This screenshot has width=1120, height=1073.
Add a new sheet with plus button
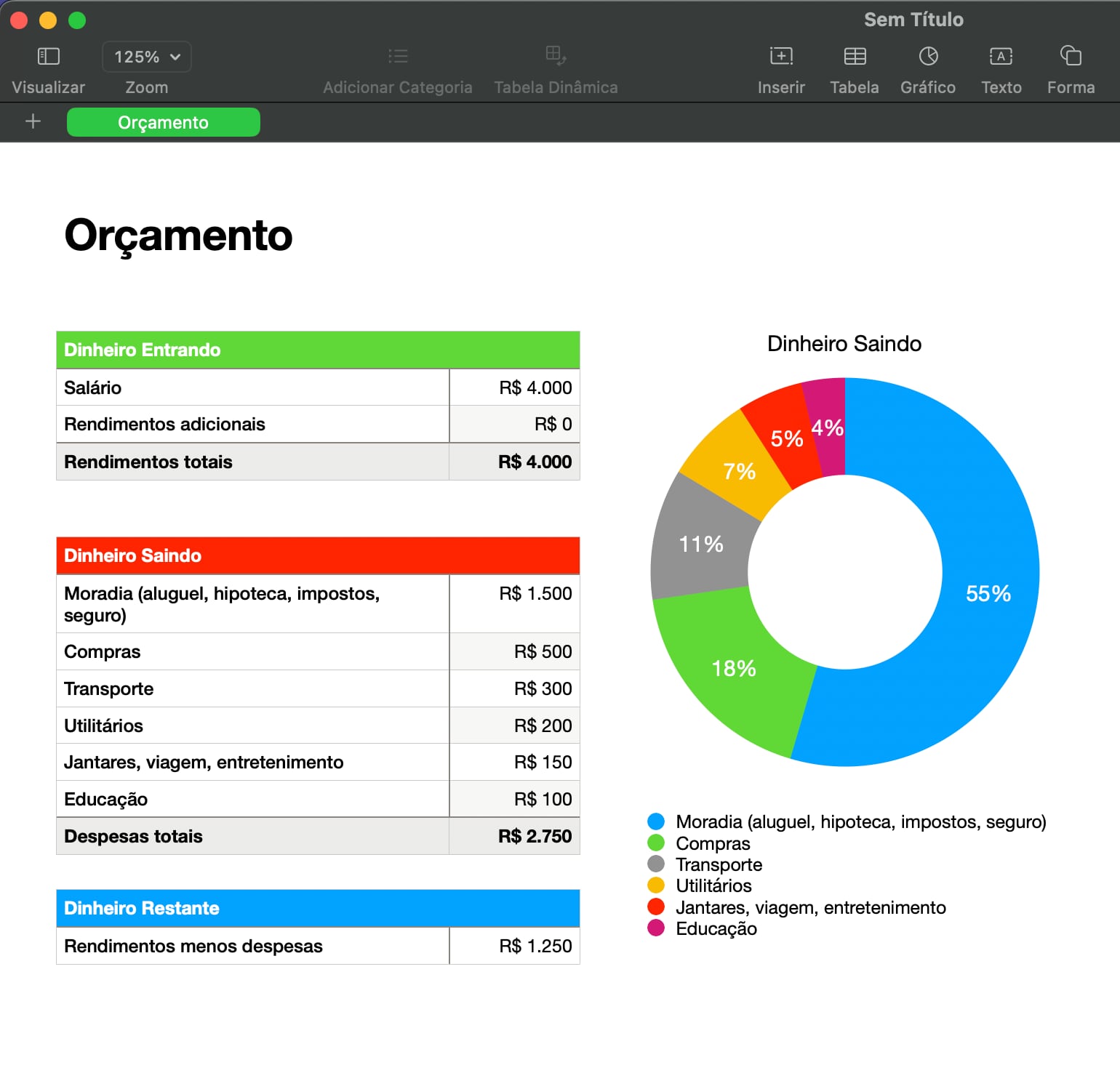point(33,121)
